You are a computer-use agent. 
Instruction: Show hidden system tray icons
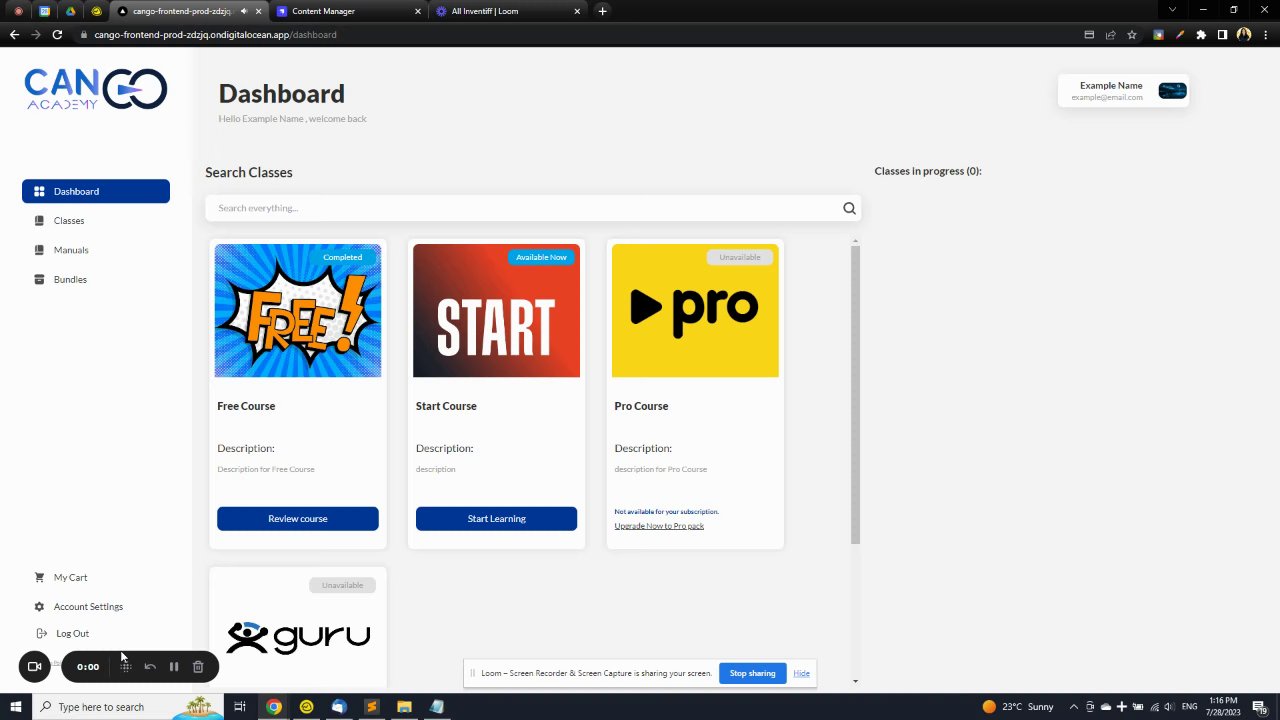(1075, 707)
